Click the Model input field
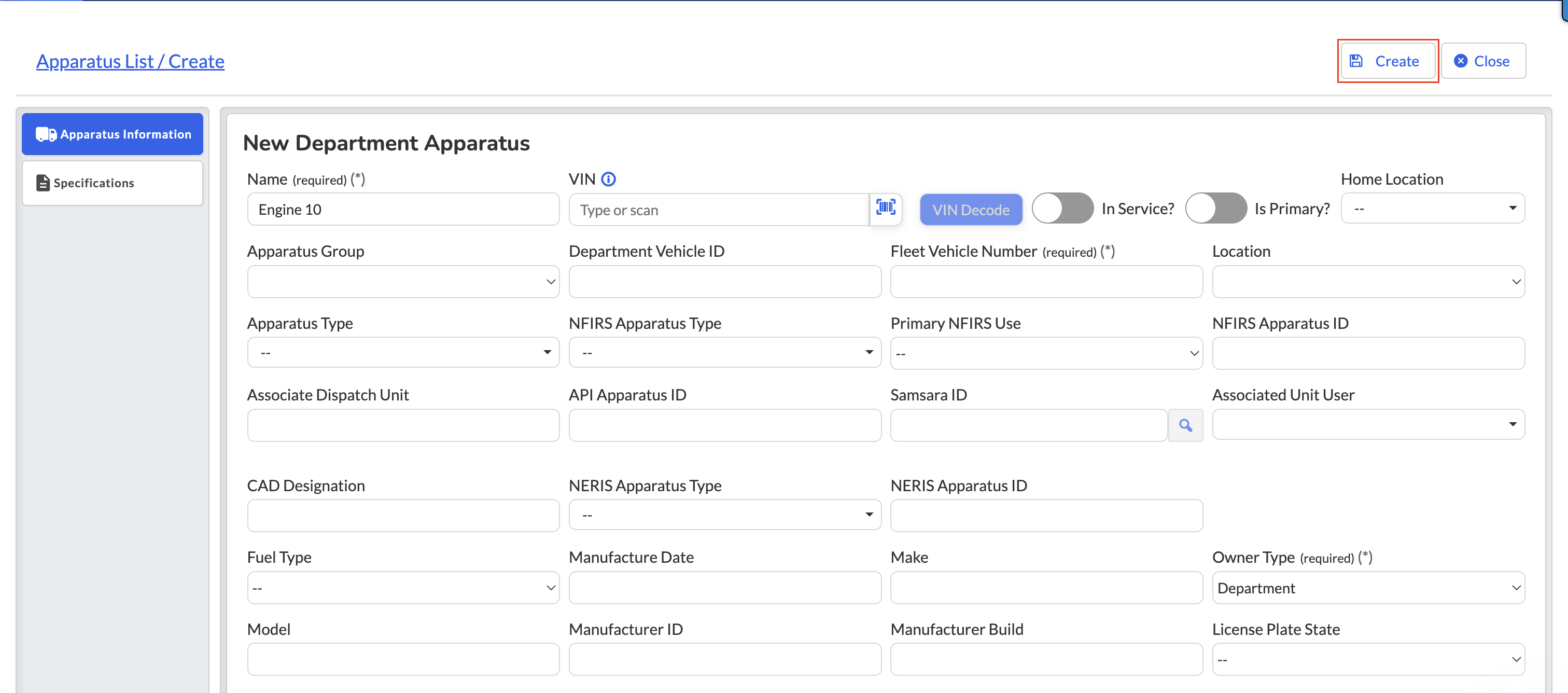Viewport: 1568px width, 693px height. tap(403, 659)
